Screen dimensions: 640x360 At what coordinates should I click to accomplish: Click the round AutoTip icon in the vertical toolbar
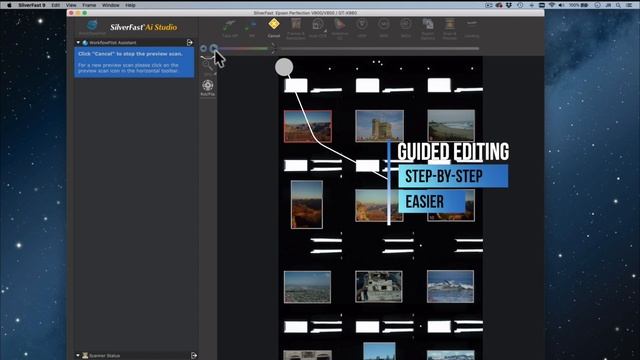[208, 85]
